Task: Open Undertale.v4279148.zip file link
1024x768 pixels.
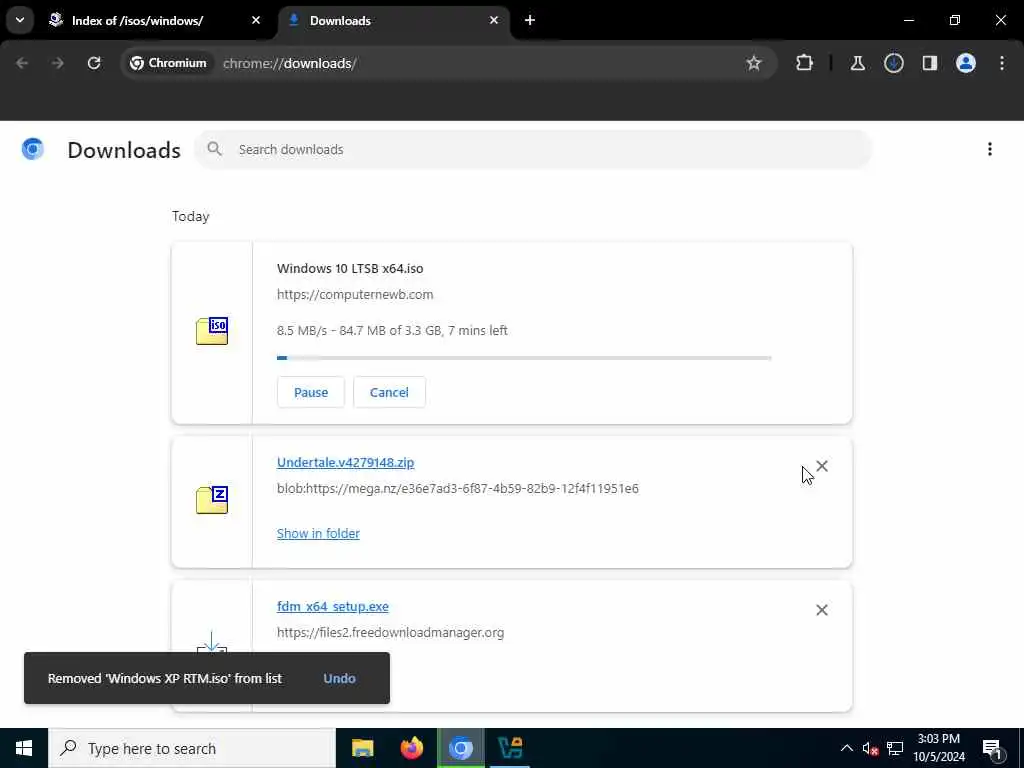Action: coord(345,462)
